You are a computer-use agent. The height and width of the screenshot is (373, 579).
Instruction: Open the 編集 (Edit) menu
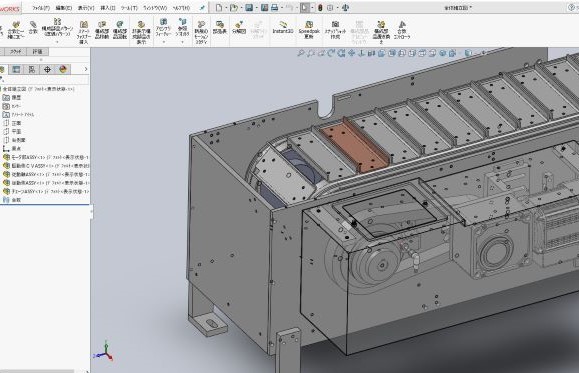coord(64,8)
